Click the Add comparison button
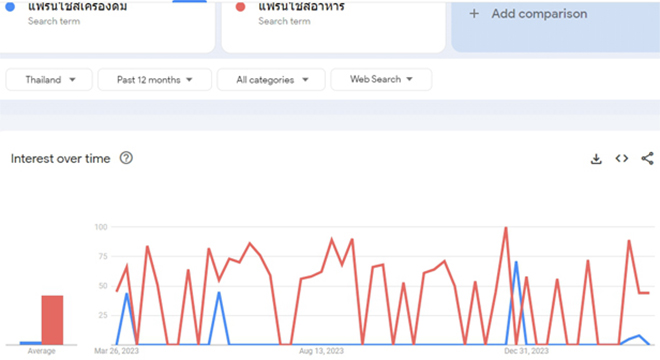The height and width of the screenshot is (360, 660). pos(556,26)
